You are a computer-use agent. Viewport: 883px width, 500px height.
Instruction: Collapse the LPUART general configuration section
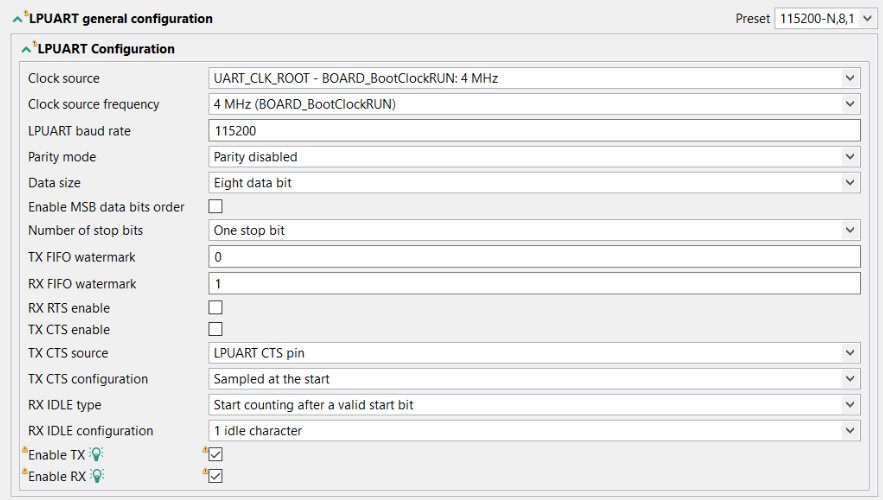coord(17,19)
